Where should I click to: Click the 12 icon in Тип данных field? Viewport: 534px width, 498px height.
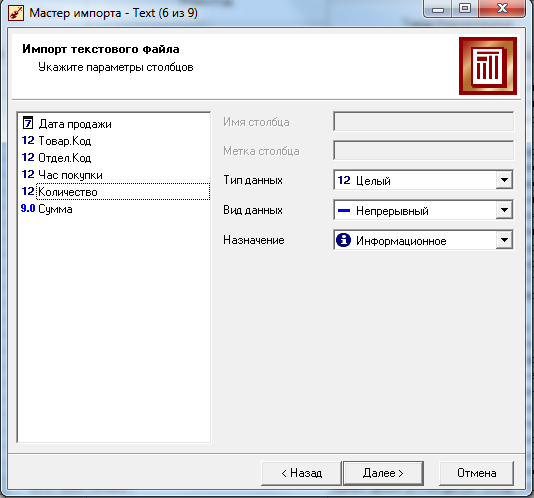[x=344, y=180]
